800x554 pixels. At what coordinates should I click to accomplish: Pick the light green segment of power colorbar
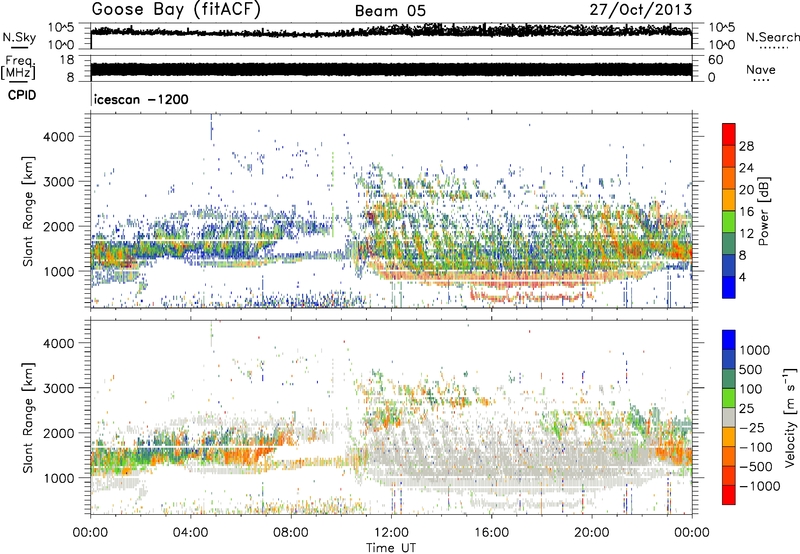(x=729, y=221)
